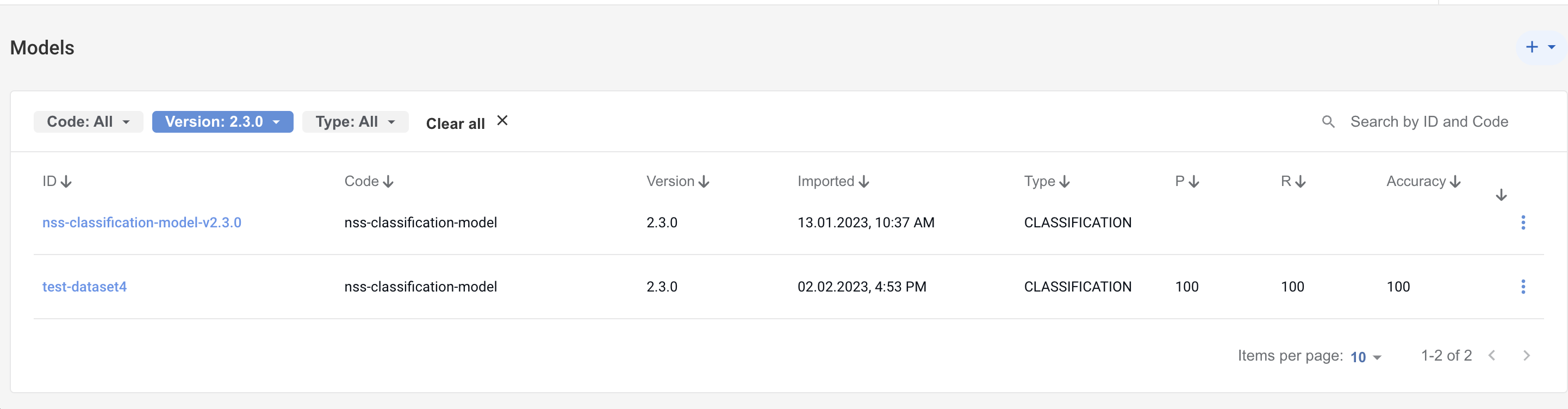Viewport: 1568px width, 409px height.
Task: Expand the Code: All filter
Action: pos(88,122)
